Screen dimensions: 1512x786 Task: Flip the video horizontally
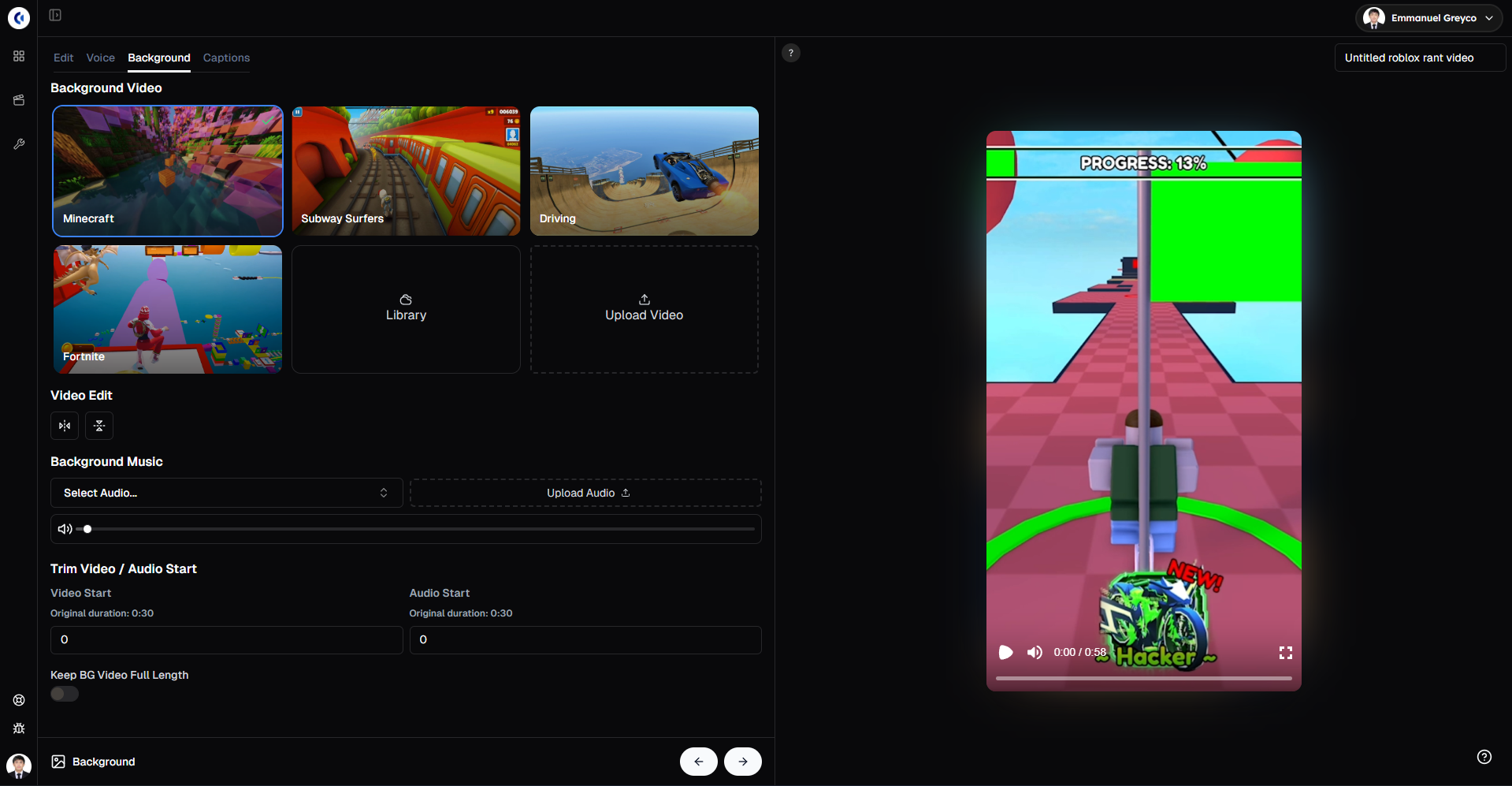point(65,426)
